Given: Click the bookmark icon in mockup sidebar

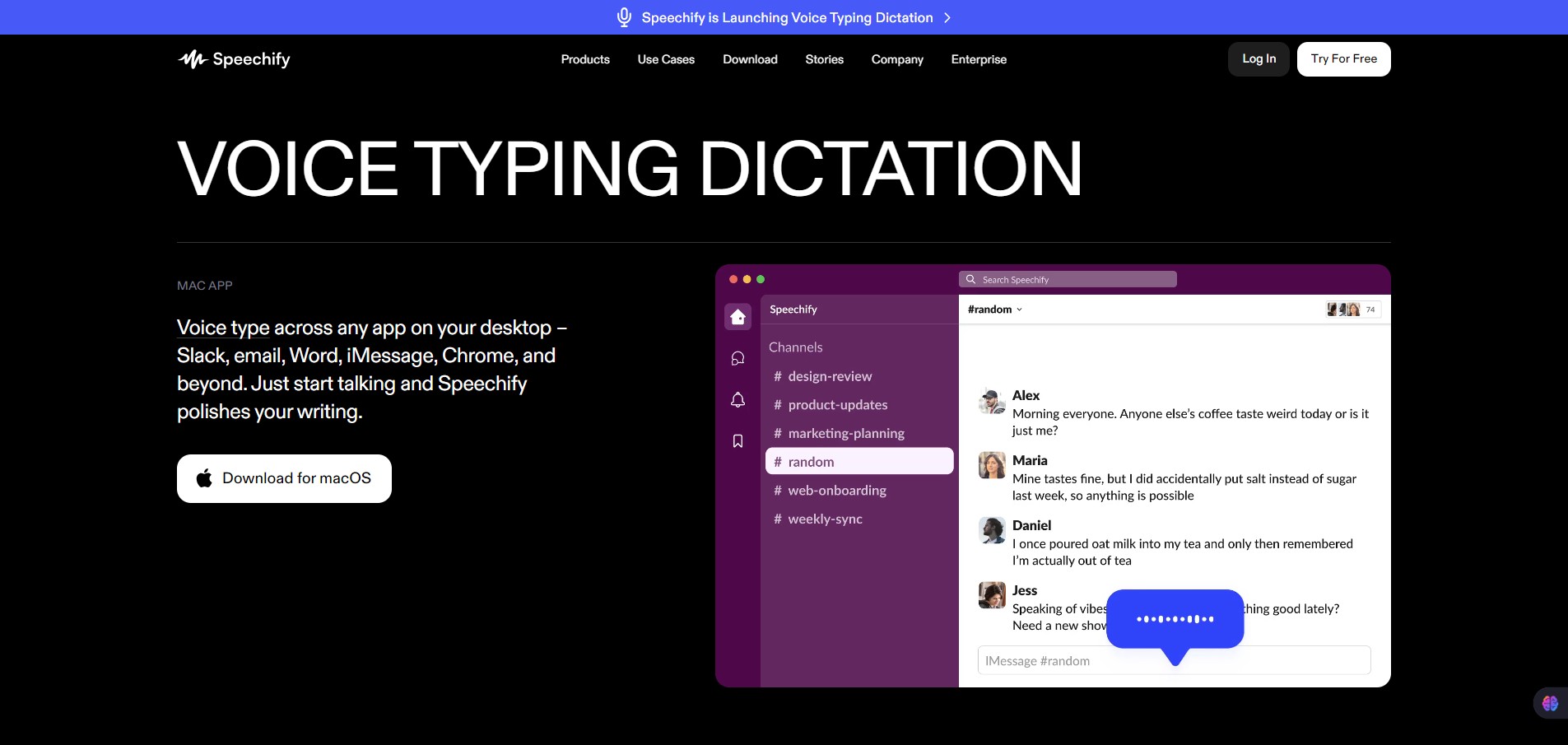Looking at the screenshot, I should point(737,441).
